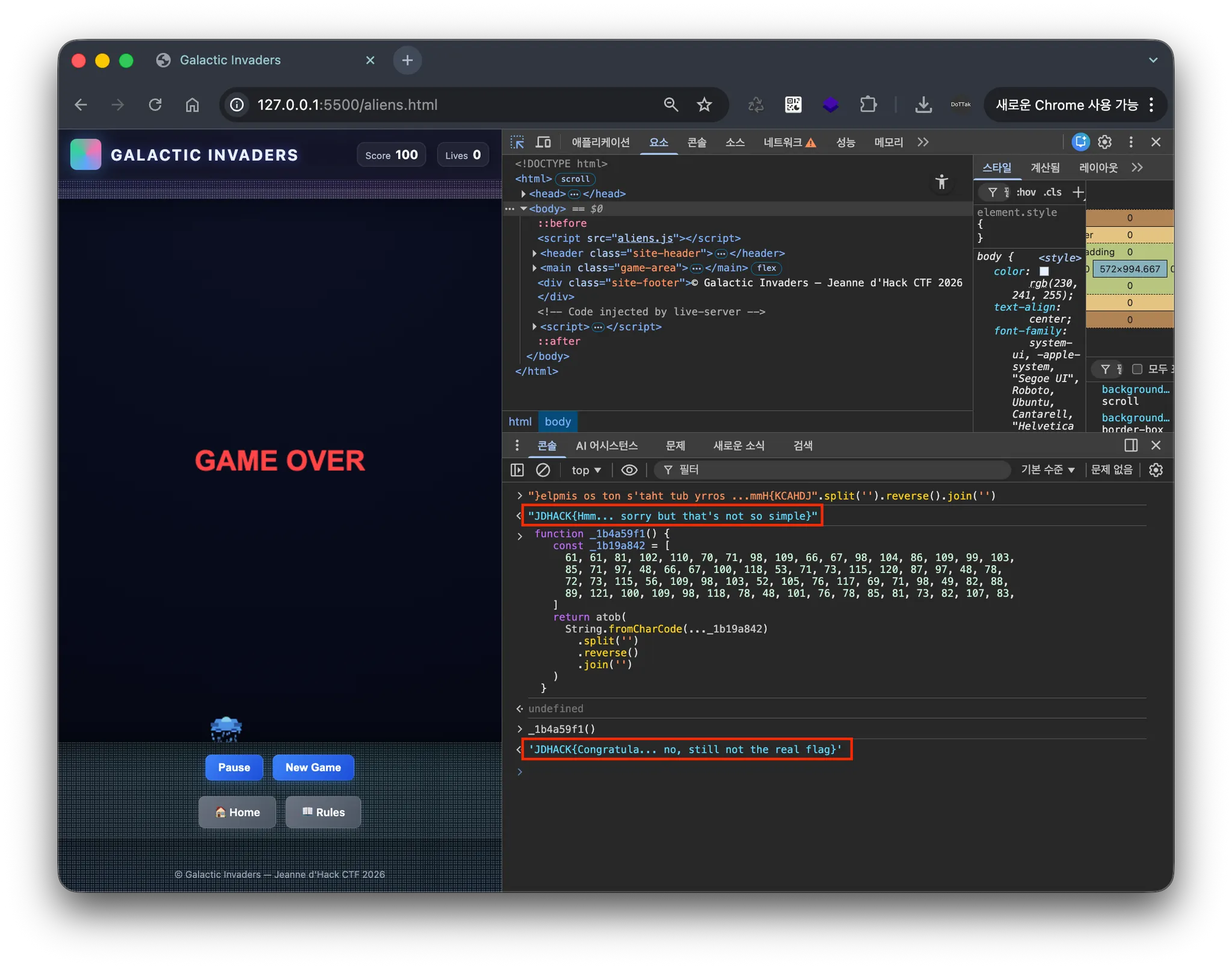
Task: Toggle live expression eye icon
Action: 629,470
